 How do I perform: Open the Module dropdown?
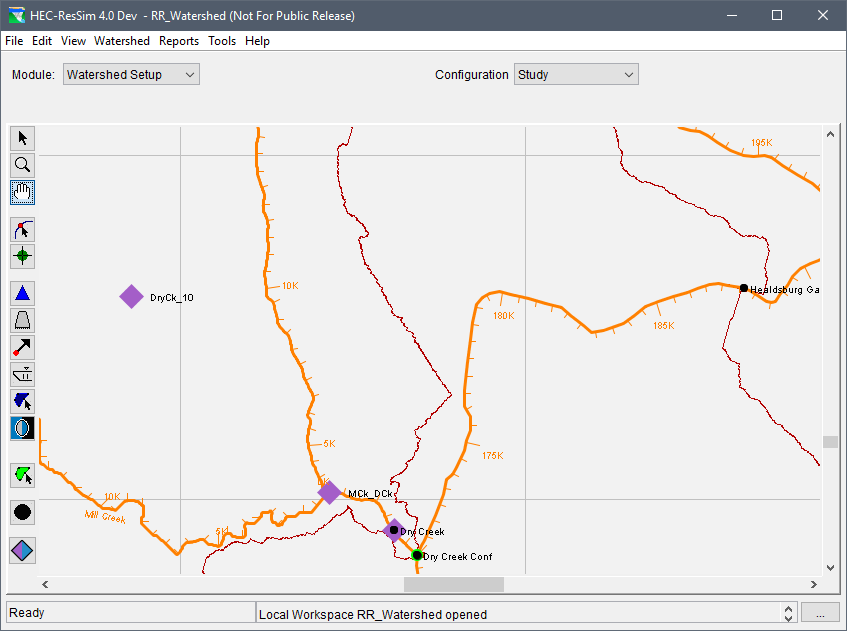pyautogui.click(x=131, y=75)
